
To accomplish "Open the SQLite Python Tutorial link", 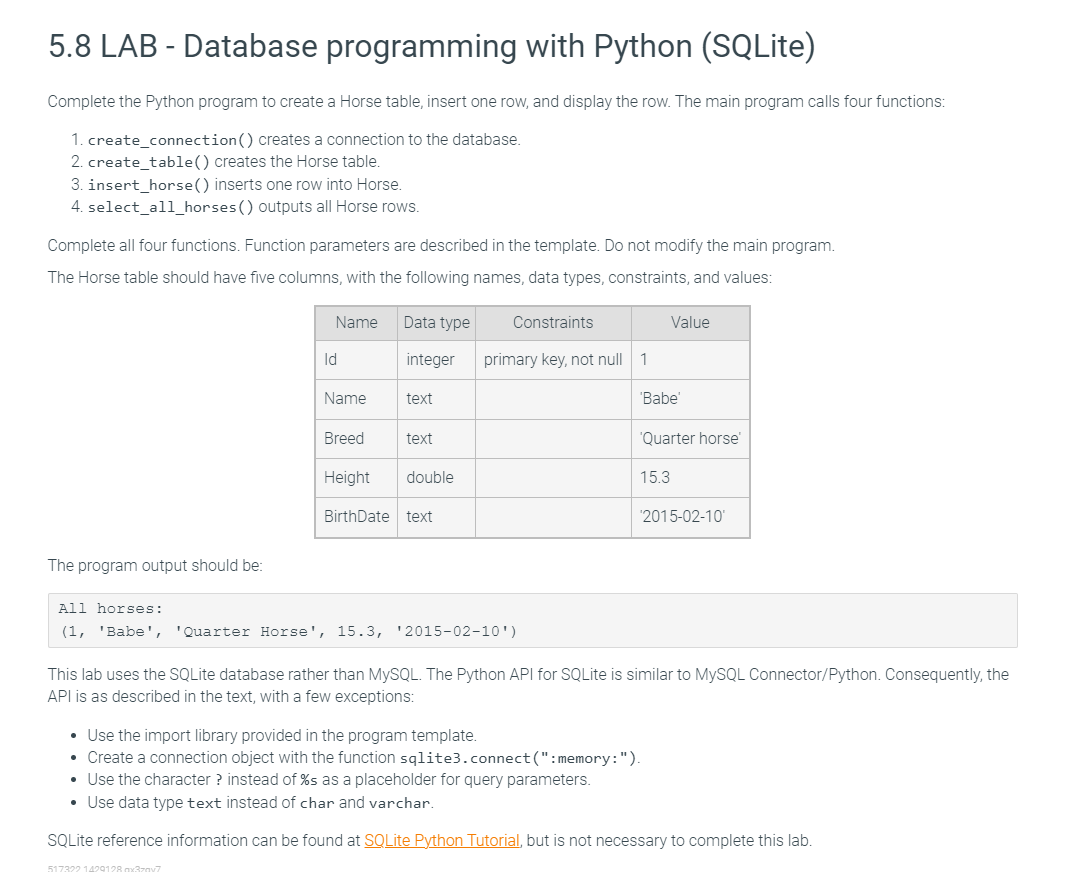I will click(x=442, y=840).
